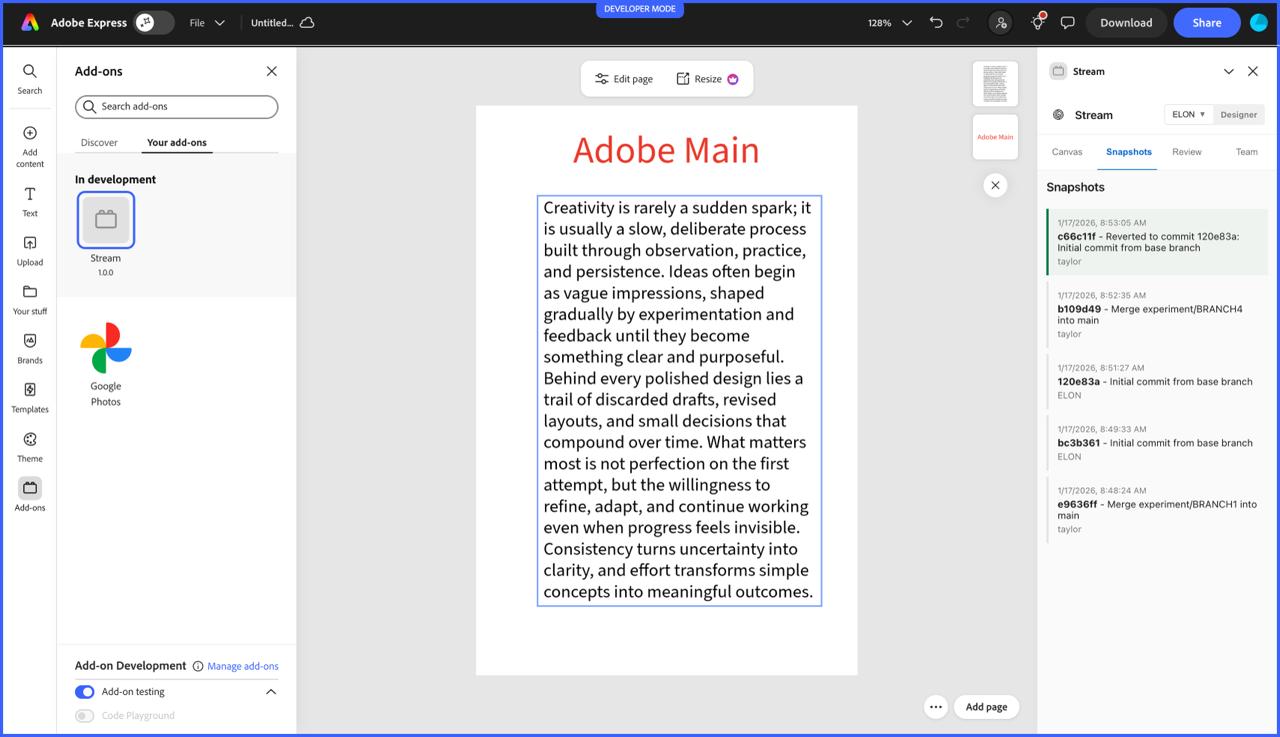Open the Search panel in left sidebar
Screen dimensions: 1280x737
[x=30, y=79]
